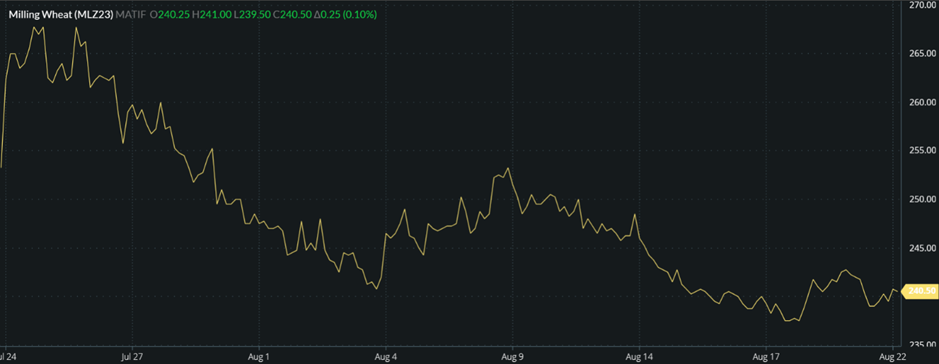The image size is (939, 364).
Task: Select the low value L239.50
Action: coord(252,15)
